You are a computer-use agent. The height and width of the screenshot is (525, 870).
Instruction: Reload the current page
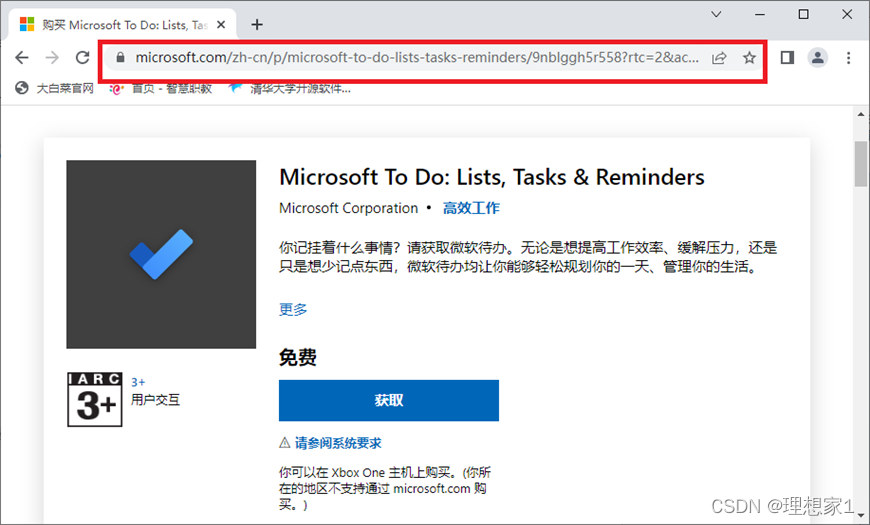(83, 57)
